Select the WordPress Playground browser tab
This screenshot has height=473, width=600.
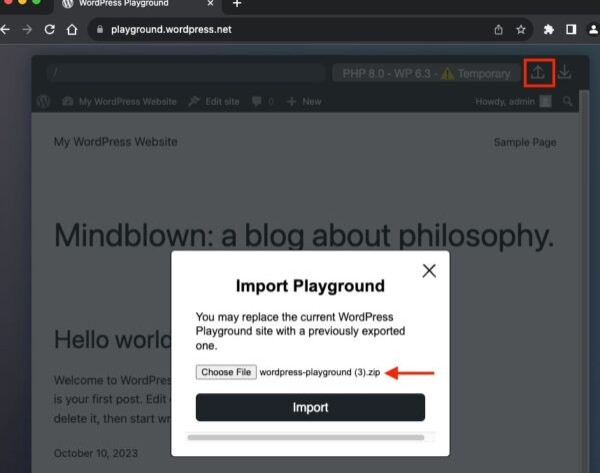pyautogui.click(x=138, y=4)
